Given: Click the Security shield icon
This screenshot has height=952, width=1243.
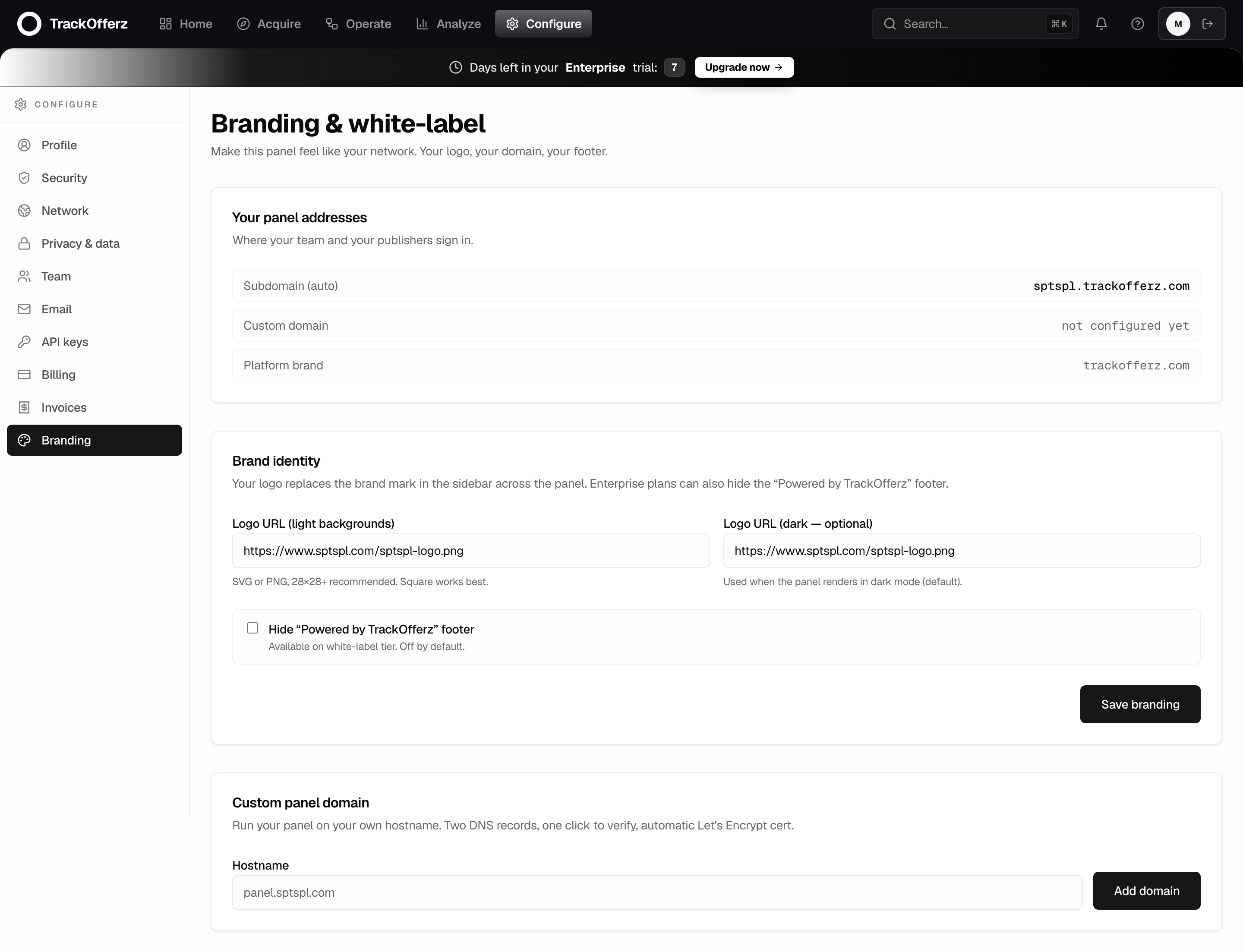Looking at the screenshot, I should [x=24, y=178].
